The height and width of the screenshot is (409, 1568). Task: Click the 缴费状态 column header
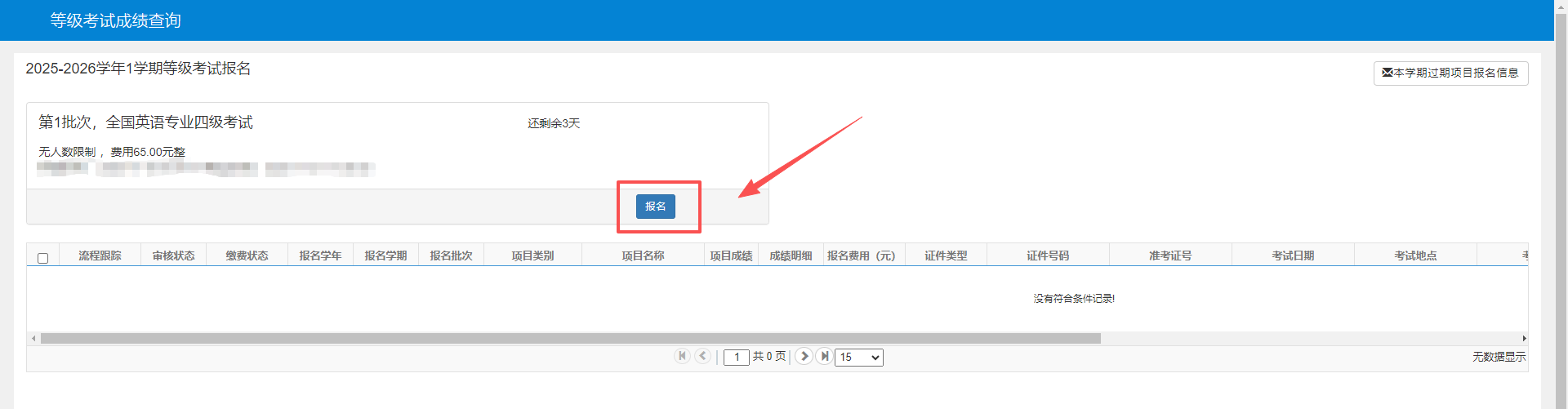(247, 256)
